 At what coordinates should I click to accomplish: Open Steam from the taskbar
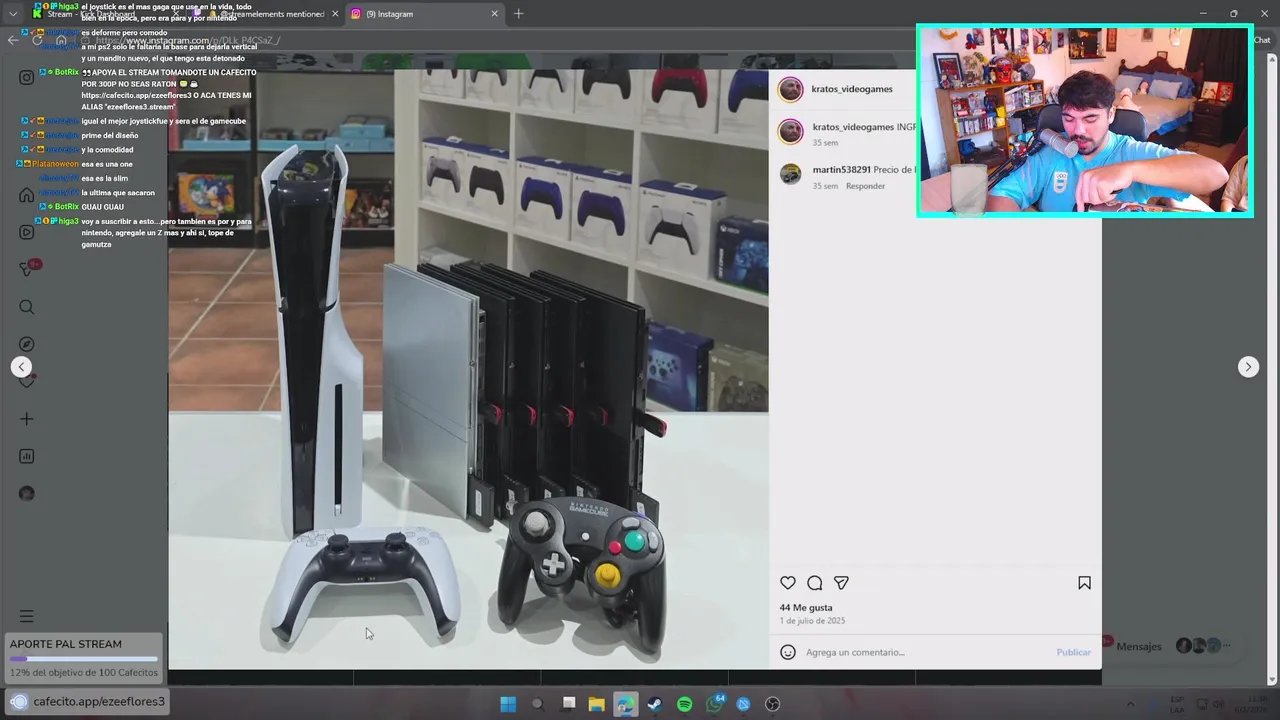click(654, 704)
